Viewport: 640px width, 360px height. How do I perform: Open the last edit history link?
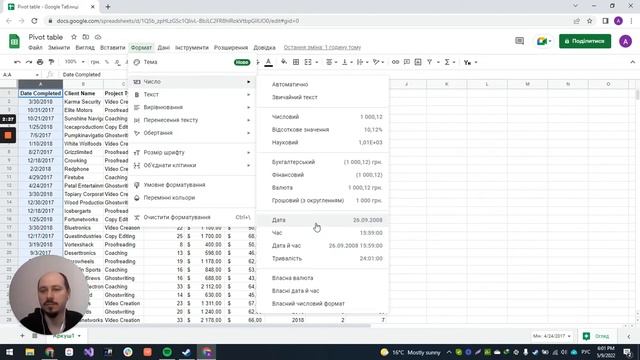click(322, 48)
